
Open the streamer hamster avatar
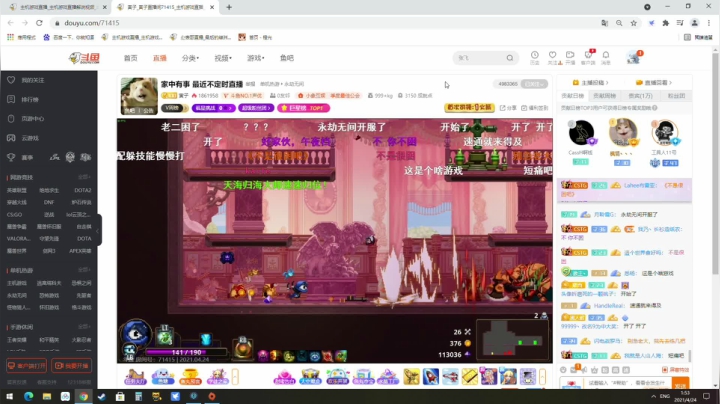tap(139, 96)
